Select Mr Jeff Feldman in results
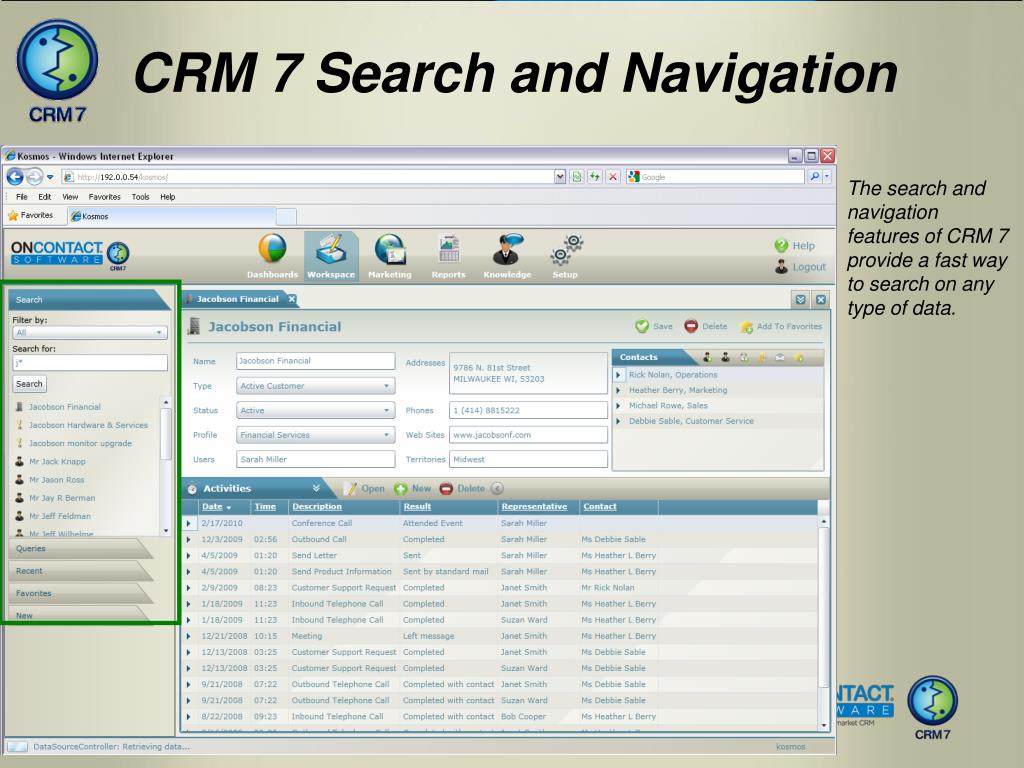The image size is (1024, 768). pyautogui.click(x=60, y=517)
